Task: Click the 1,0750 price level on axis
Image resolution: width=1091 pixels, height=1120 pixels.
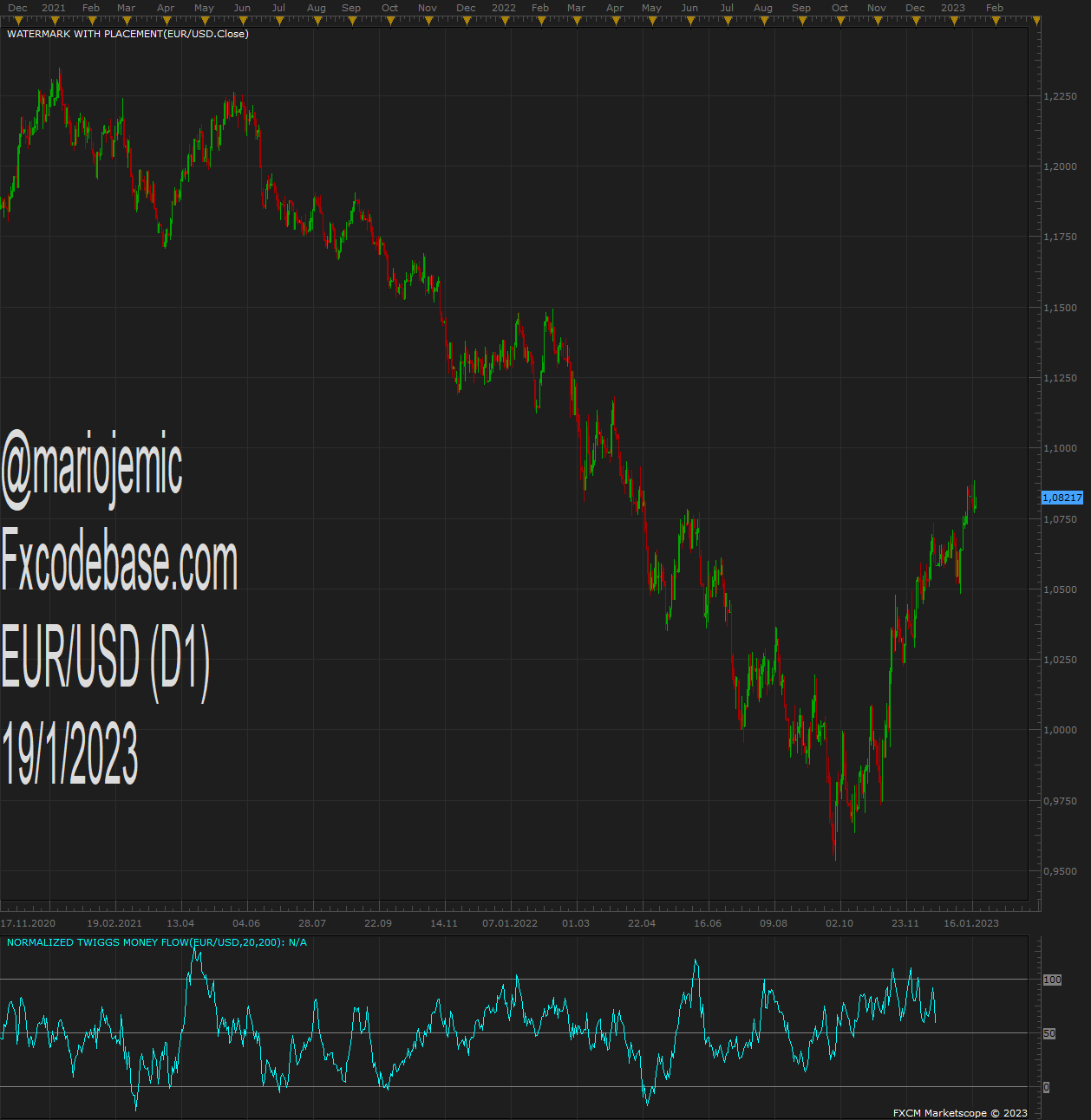Action: coord(1061,519)
